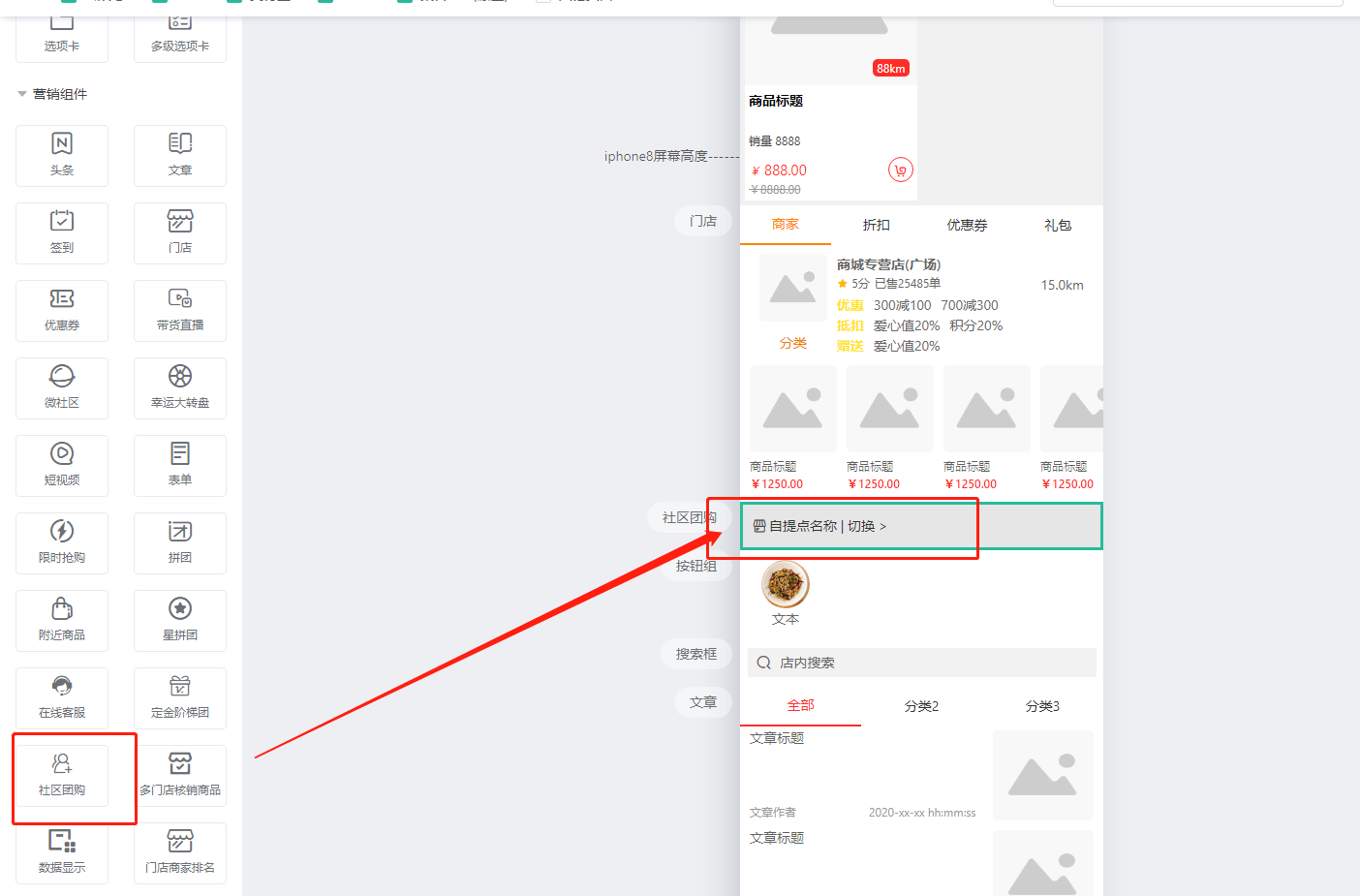Choose the 星拼团 star group component
Viewport: 1360px width, 896px height.
coord(180,620)
